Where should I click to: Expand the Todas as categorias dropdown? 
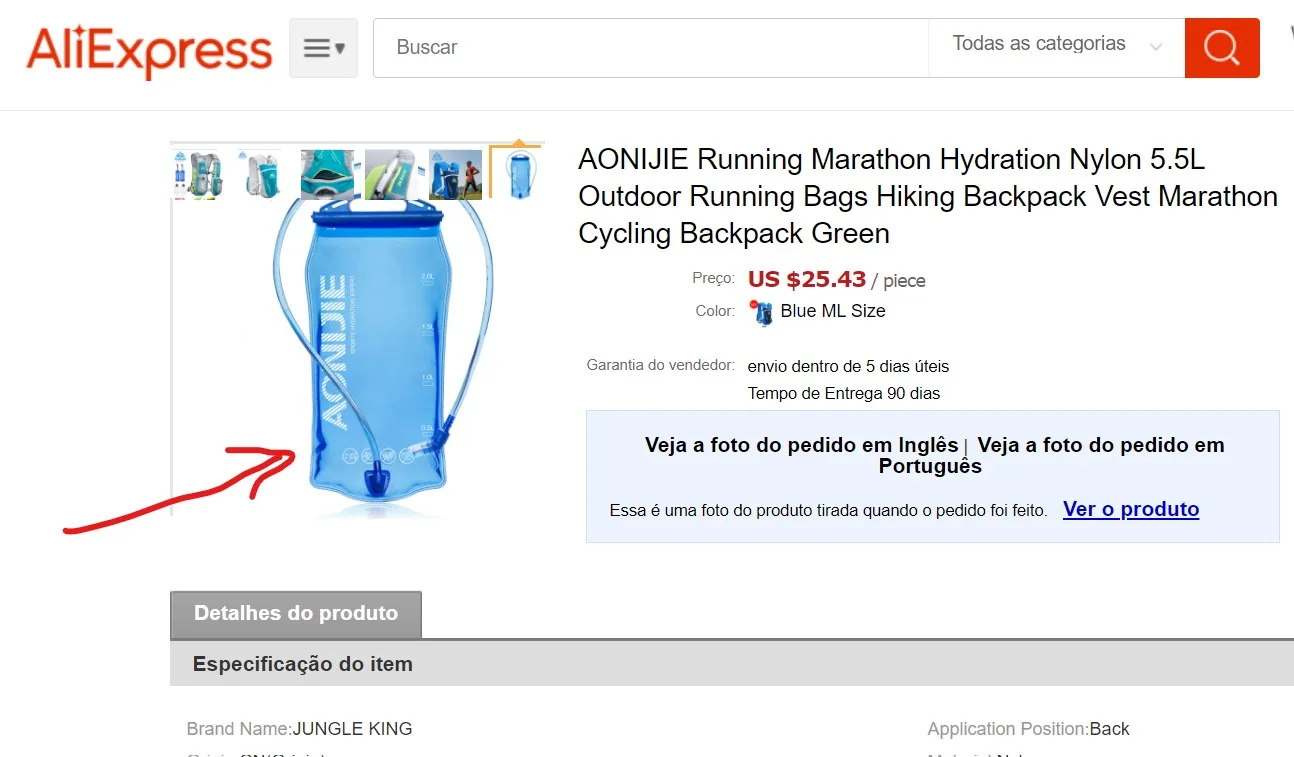pos(1056,47)
